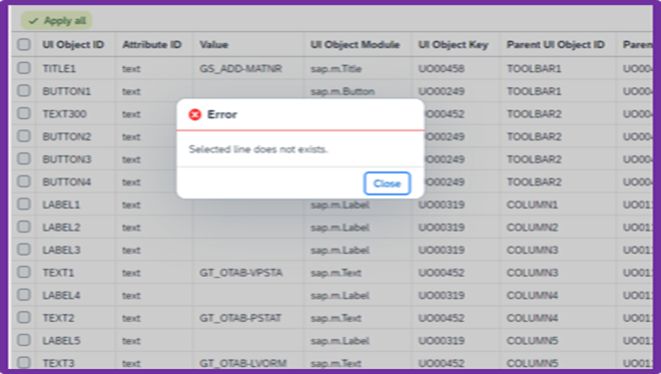
Task: Click the COLUMN1 parent object cell
Action: click(532, 205)
